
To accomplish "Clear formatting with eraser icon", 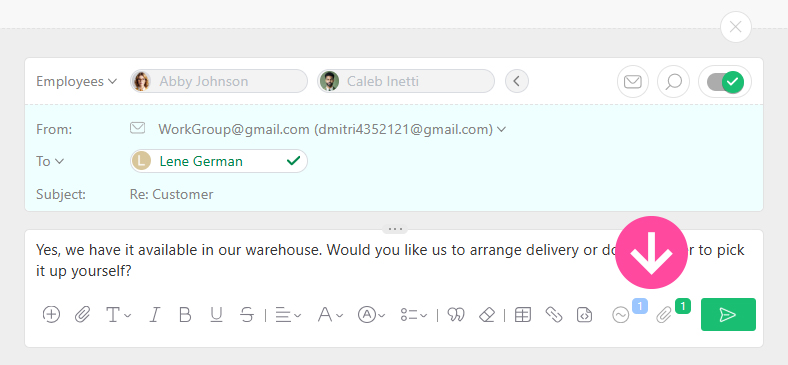I will point(487,315).
